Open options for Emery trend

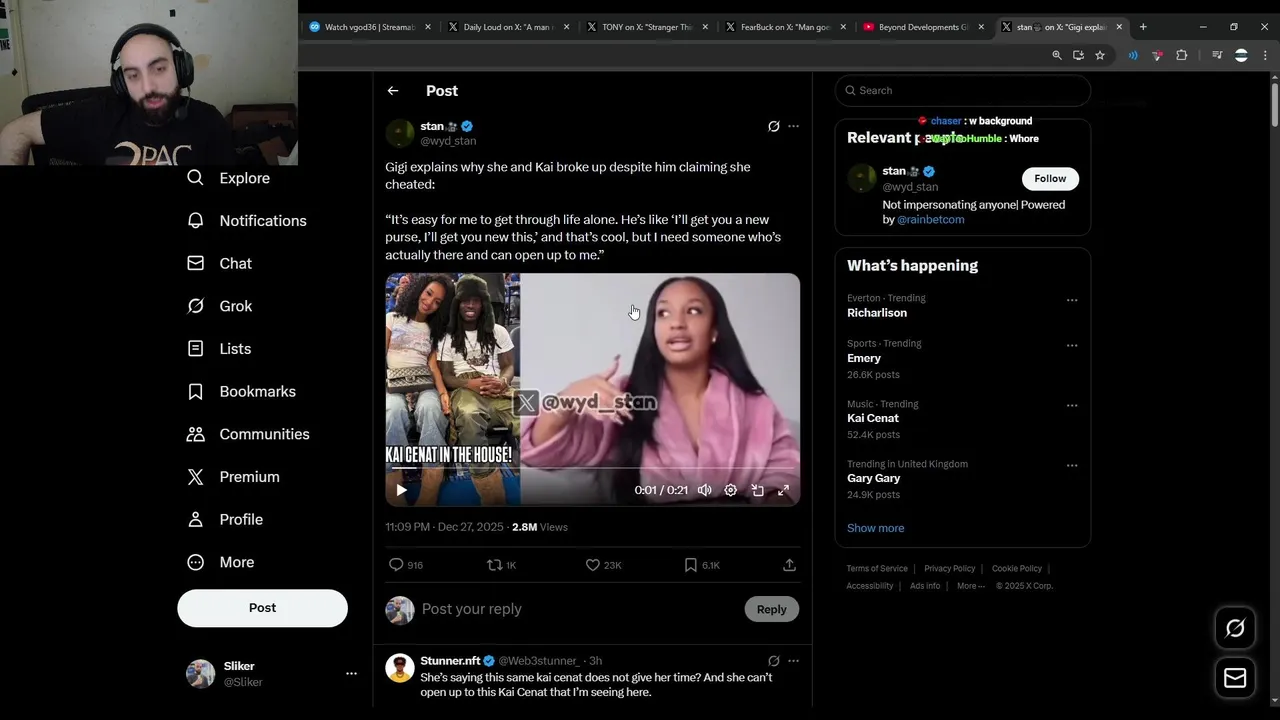click(x=1072, y=346)
